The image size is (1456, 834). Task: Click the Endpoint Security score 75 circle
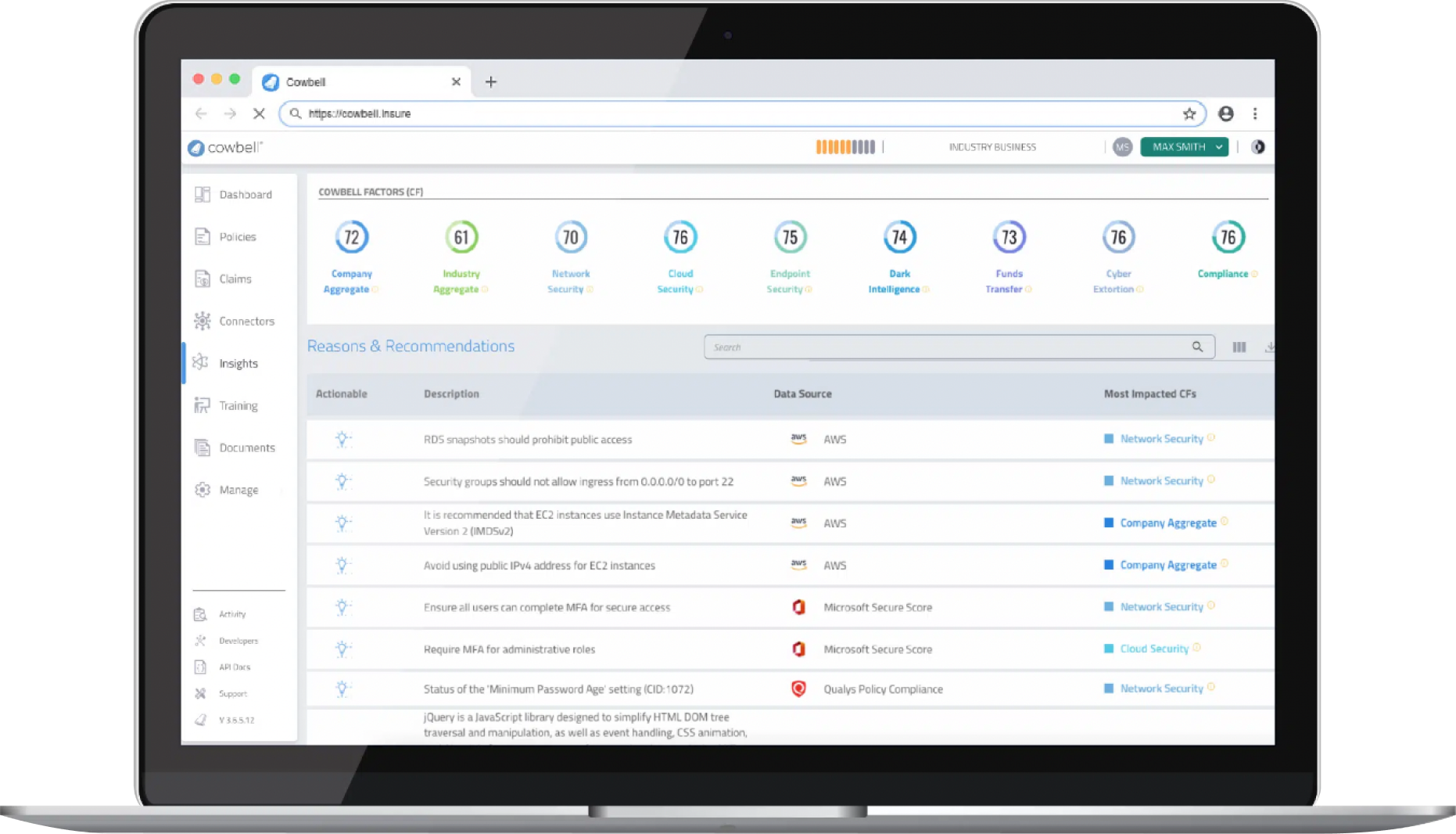(x=790, y=237)
